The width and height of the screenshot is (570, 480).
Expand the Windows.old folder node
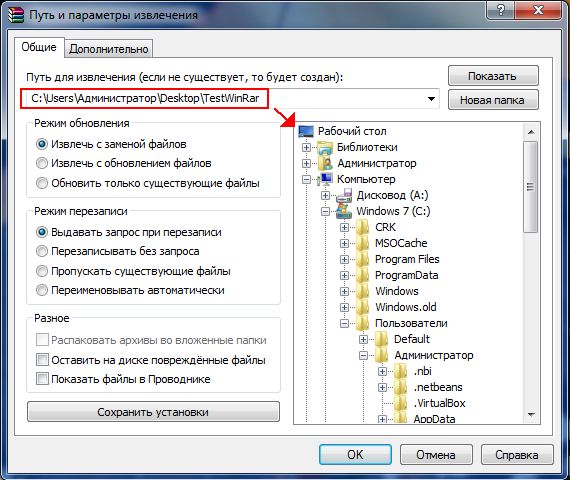(344, 307)
